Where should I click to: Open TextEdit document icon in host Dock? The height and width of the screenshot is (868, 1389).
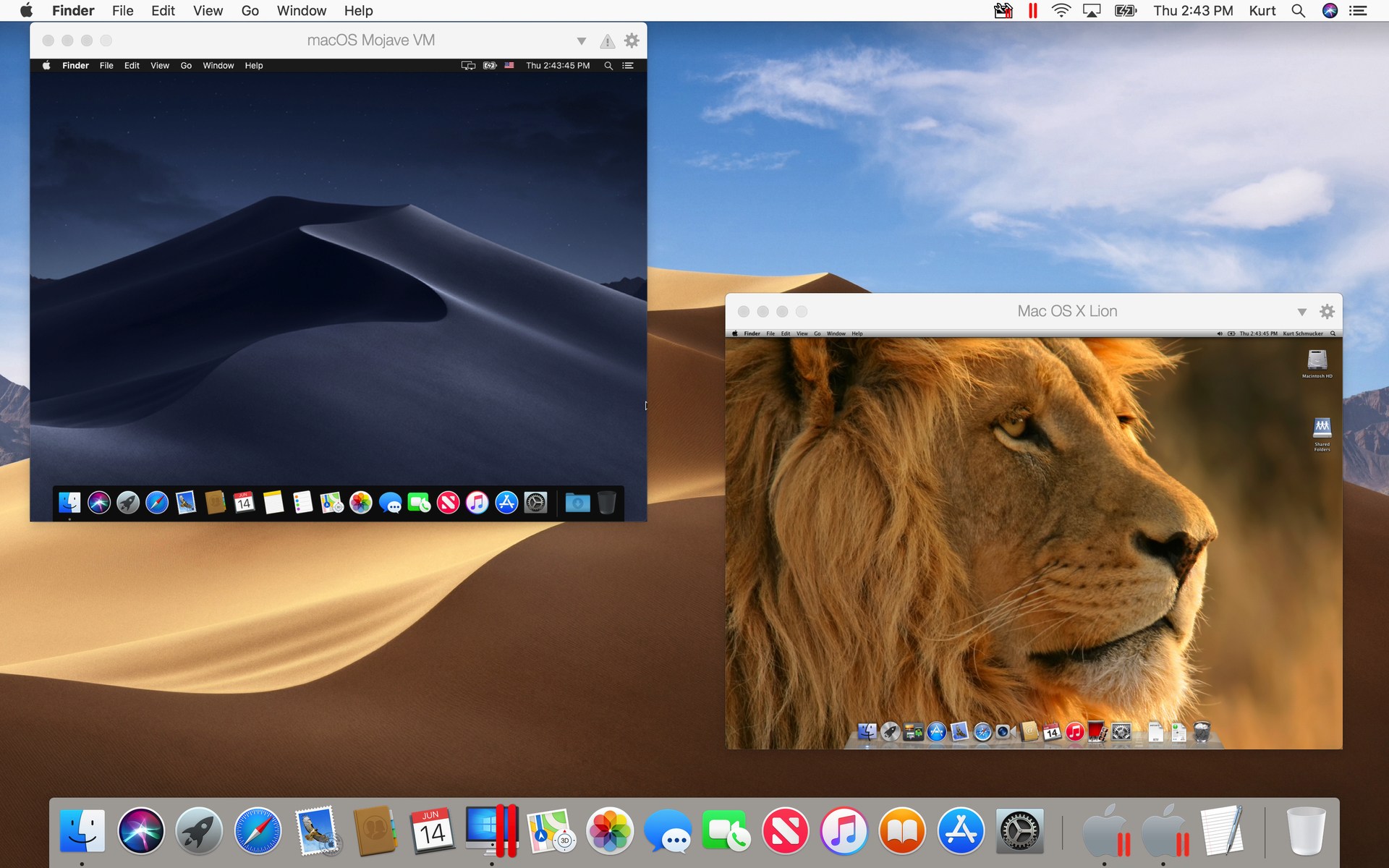pos(1223,830)
